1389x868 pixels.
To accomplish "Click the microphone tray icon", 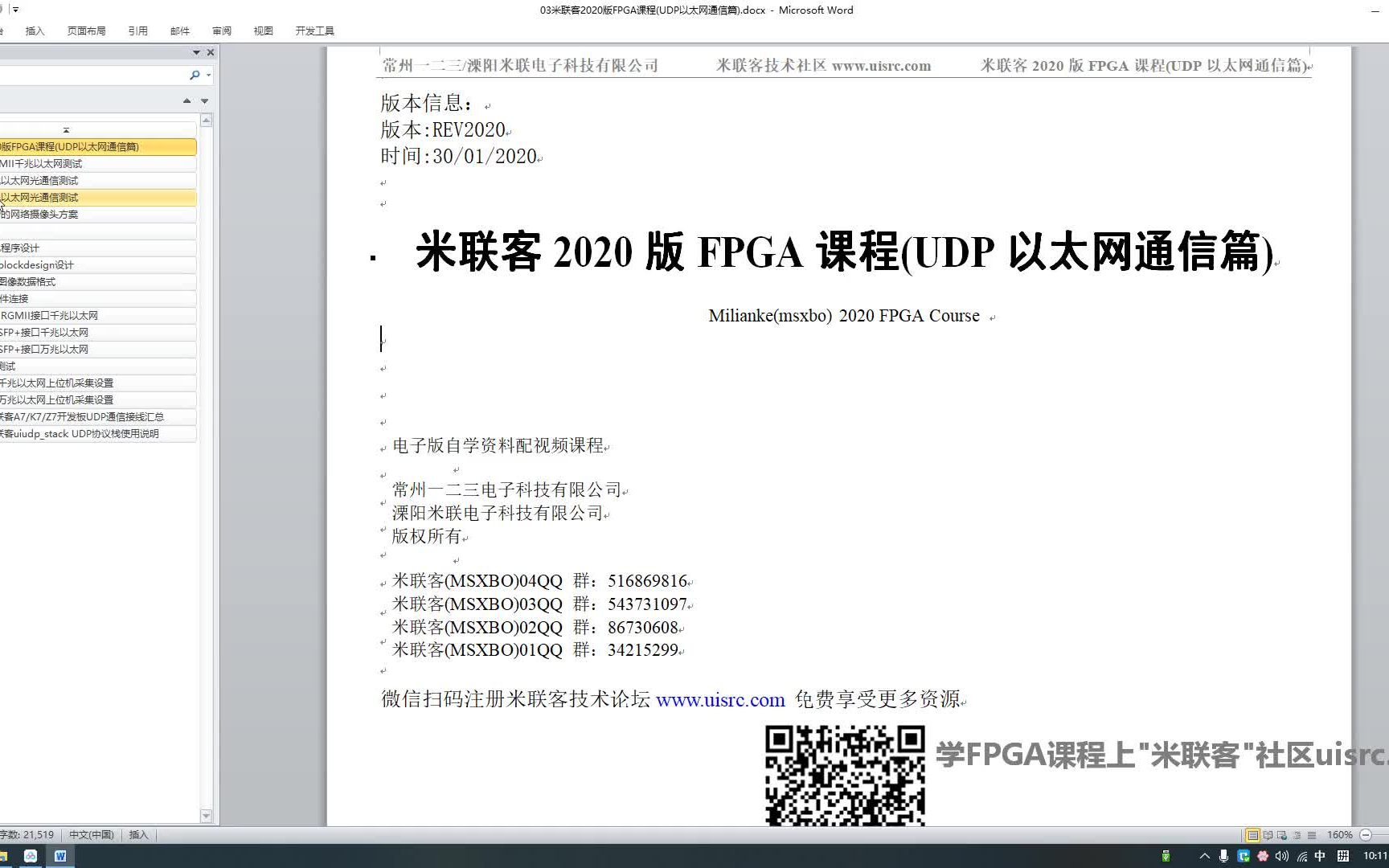I will 1223,856.
